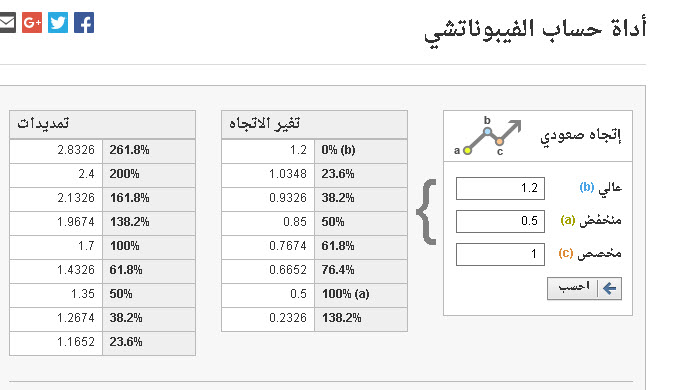Image resolution: width=691 pixels, height=390 pixels.
Task: Share page via Facebook icon
Action: pyautogui.click(x=84, y=22)
